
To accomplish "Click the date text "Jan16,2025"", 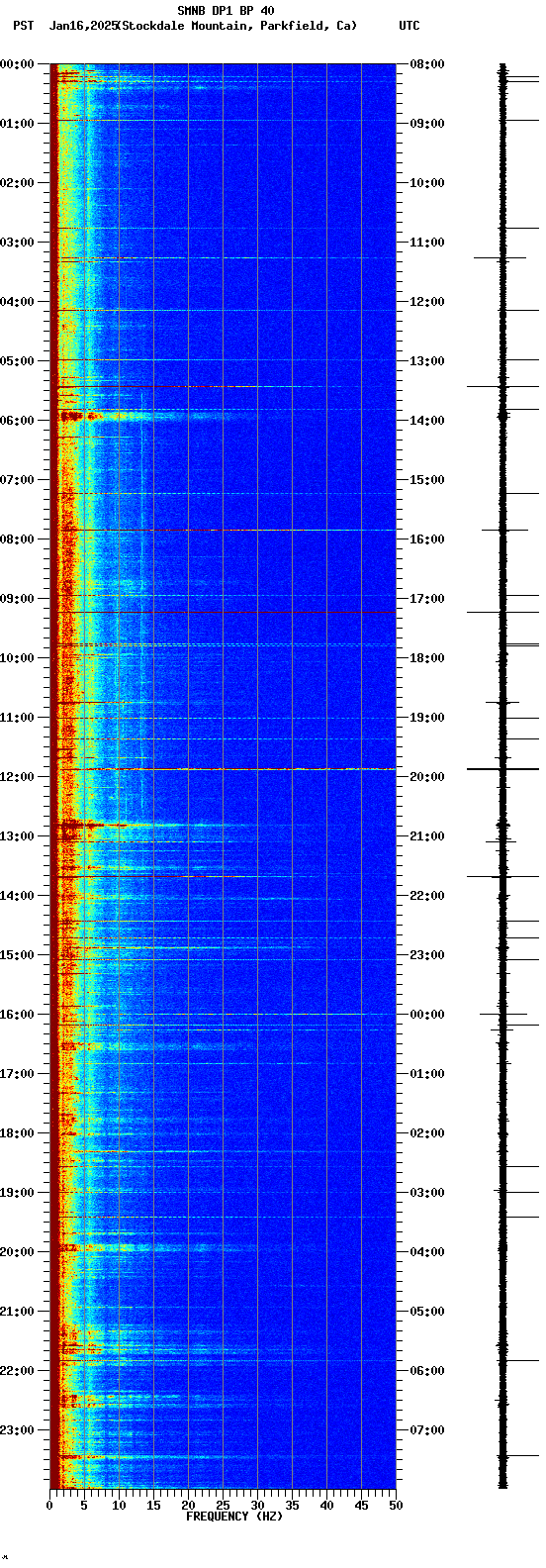I will point(82,26).
